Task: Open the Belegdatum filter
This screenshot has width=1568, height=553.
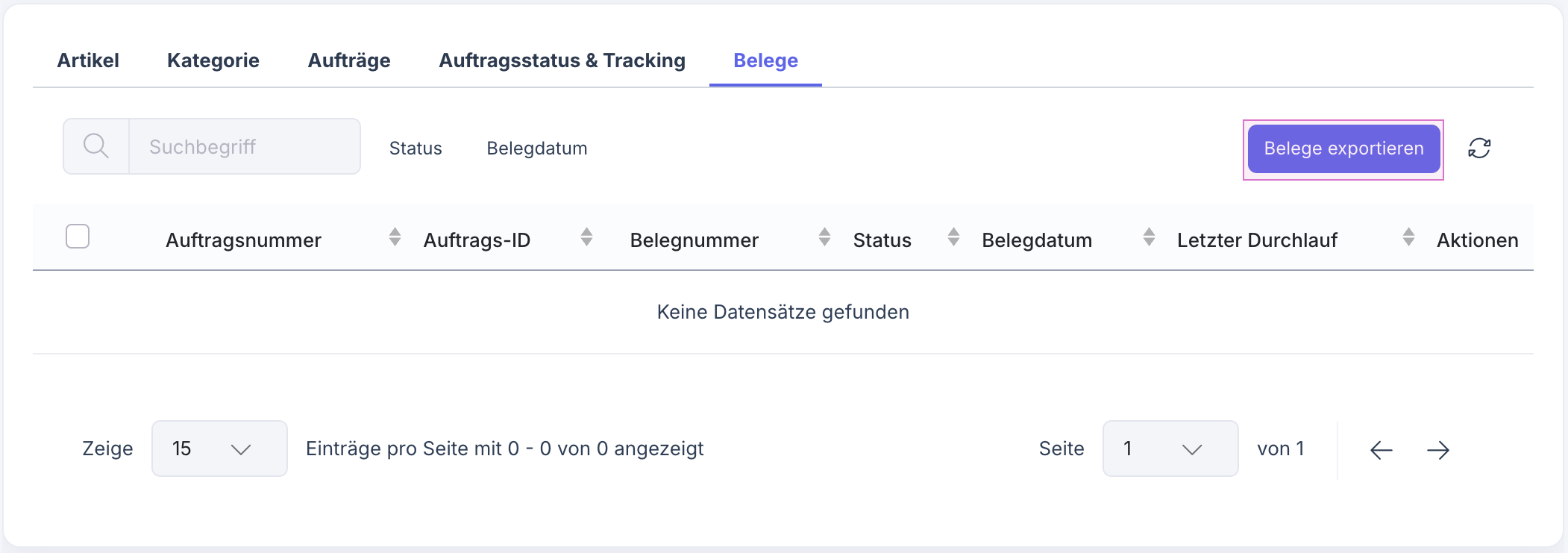Action: click(537, 148)
